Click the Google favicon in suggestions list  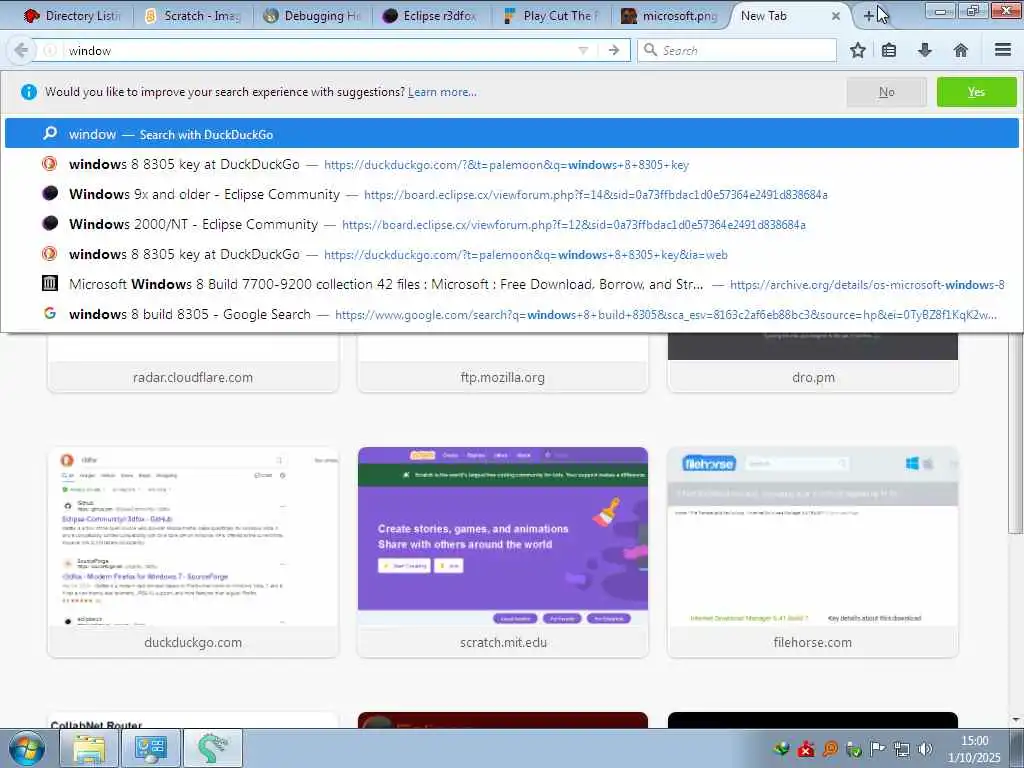pos(50,313)
